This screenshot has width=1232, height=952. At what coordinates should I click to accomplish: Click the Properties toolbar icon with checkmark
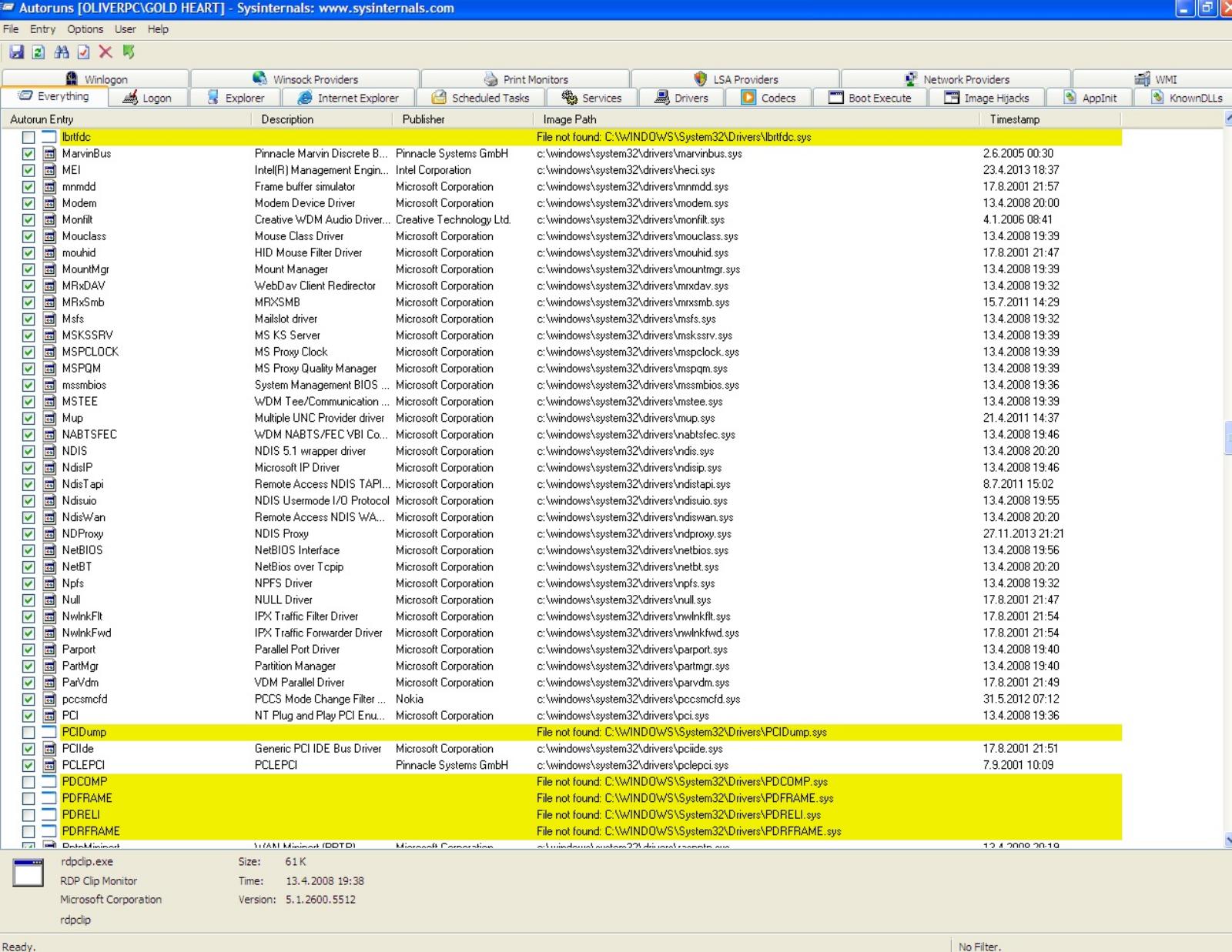pos(84,52)
